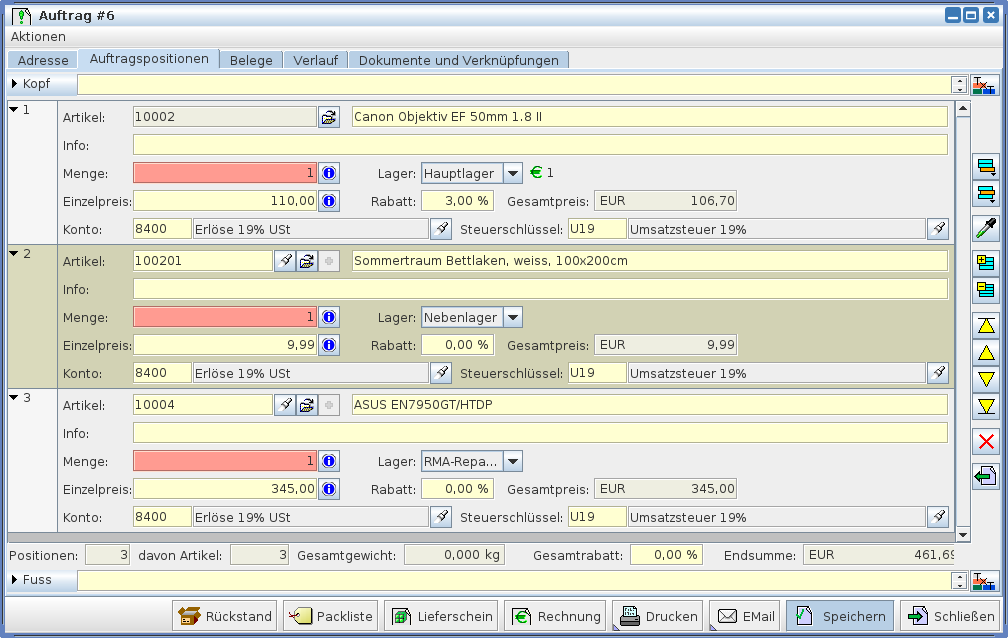Viewport: 1008px width, 638px height.
Task: Click the Speichern button
Action: pyautogui.click(x=841, y=616)
